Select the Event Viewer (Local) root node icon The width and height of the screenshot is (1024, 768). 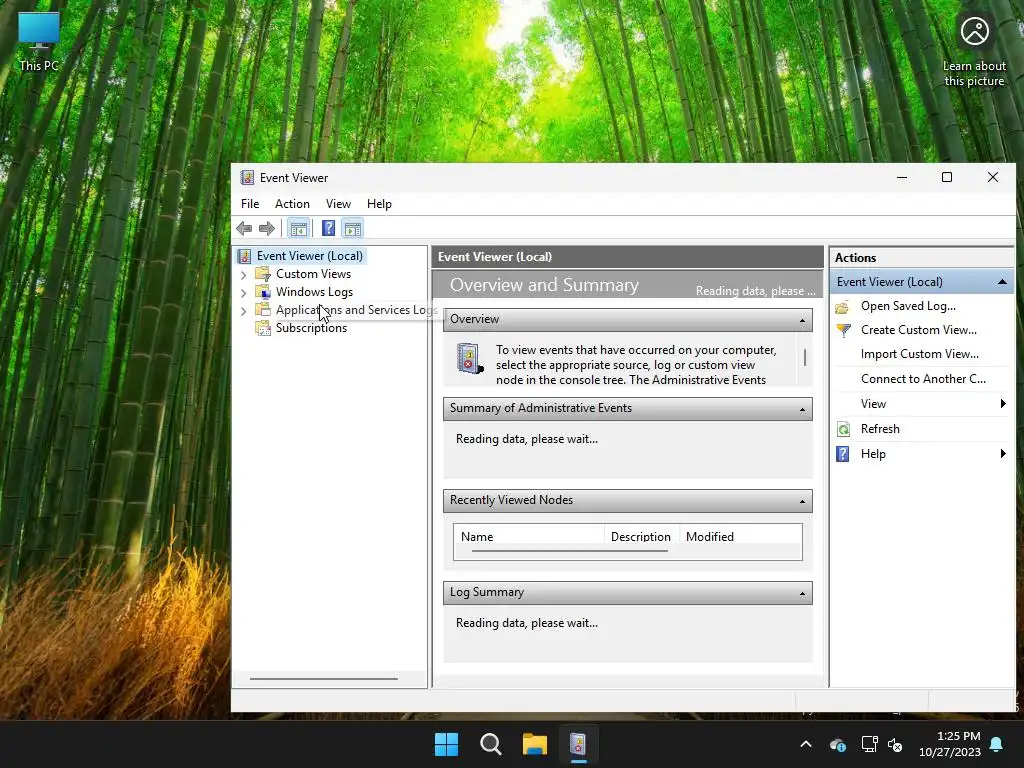(x=244, y=256)
